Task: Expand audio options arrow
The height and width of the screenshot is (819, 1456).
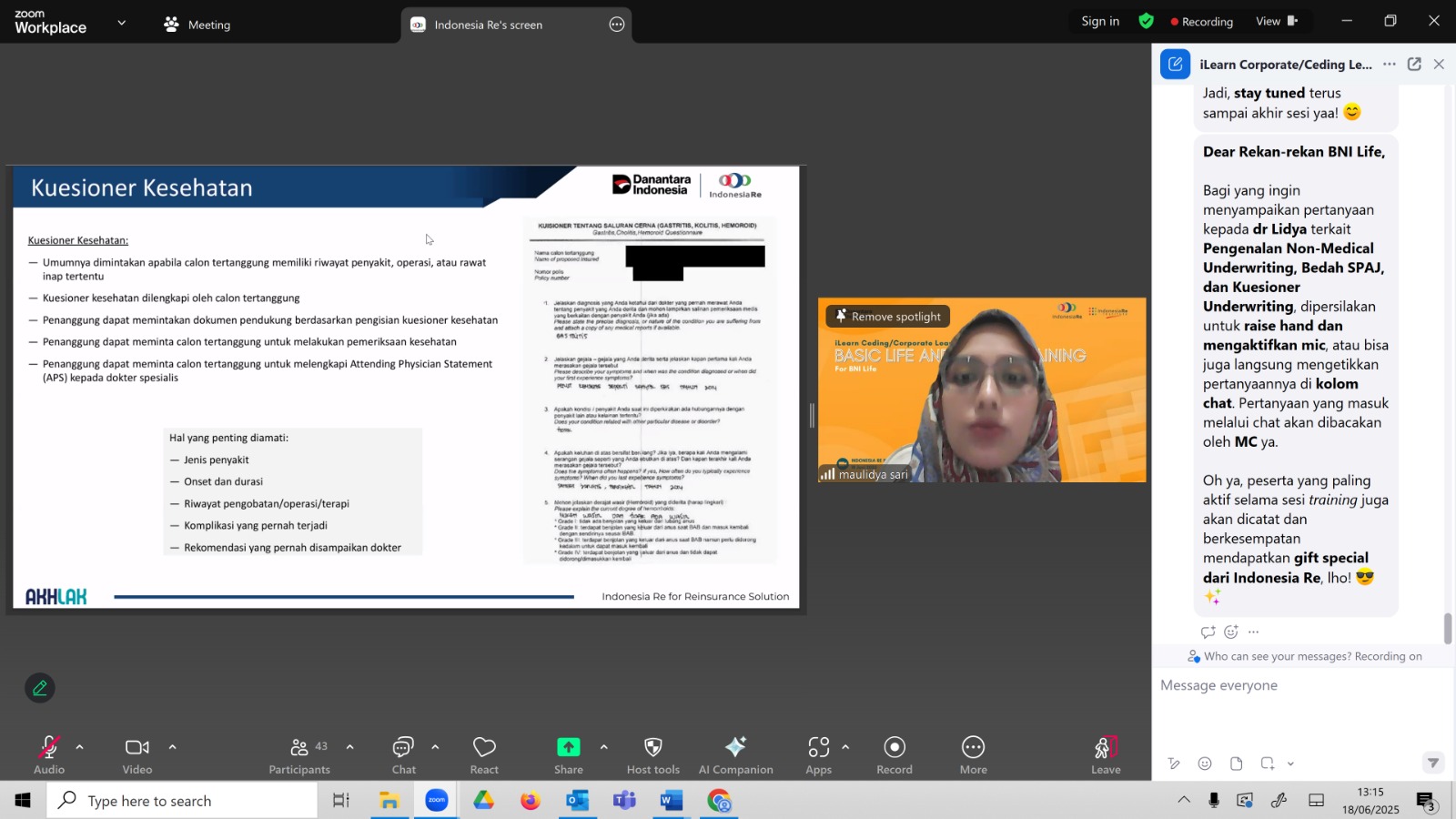Action: click(x=79, y=746)
